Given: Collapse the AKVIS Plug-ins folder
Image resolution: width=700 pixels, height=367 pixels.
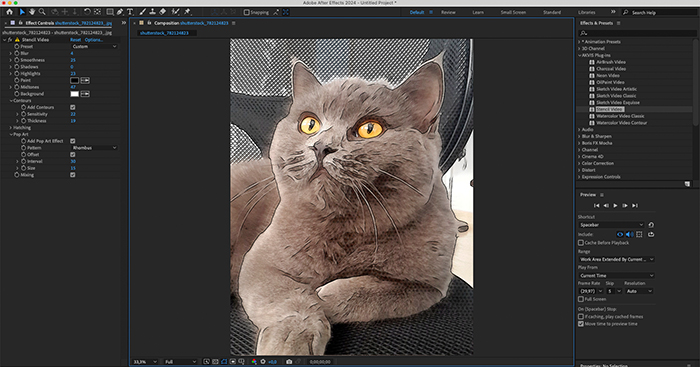Looking at the screenshot, I should (x=580, y=55).
